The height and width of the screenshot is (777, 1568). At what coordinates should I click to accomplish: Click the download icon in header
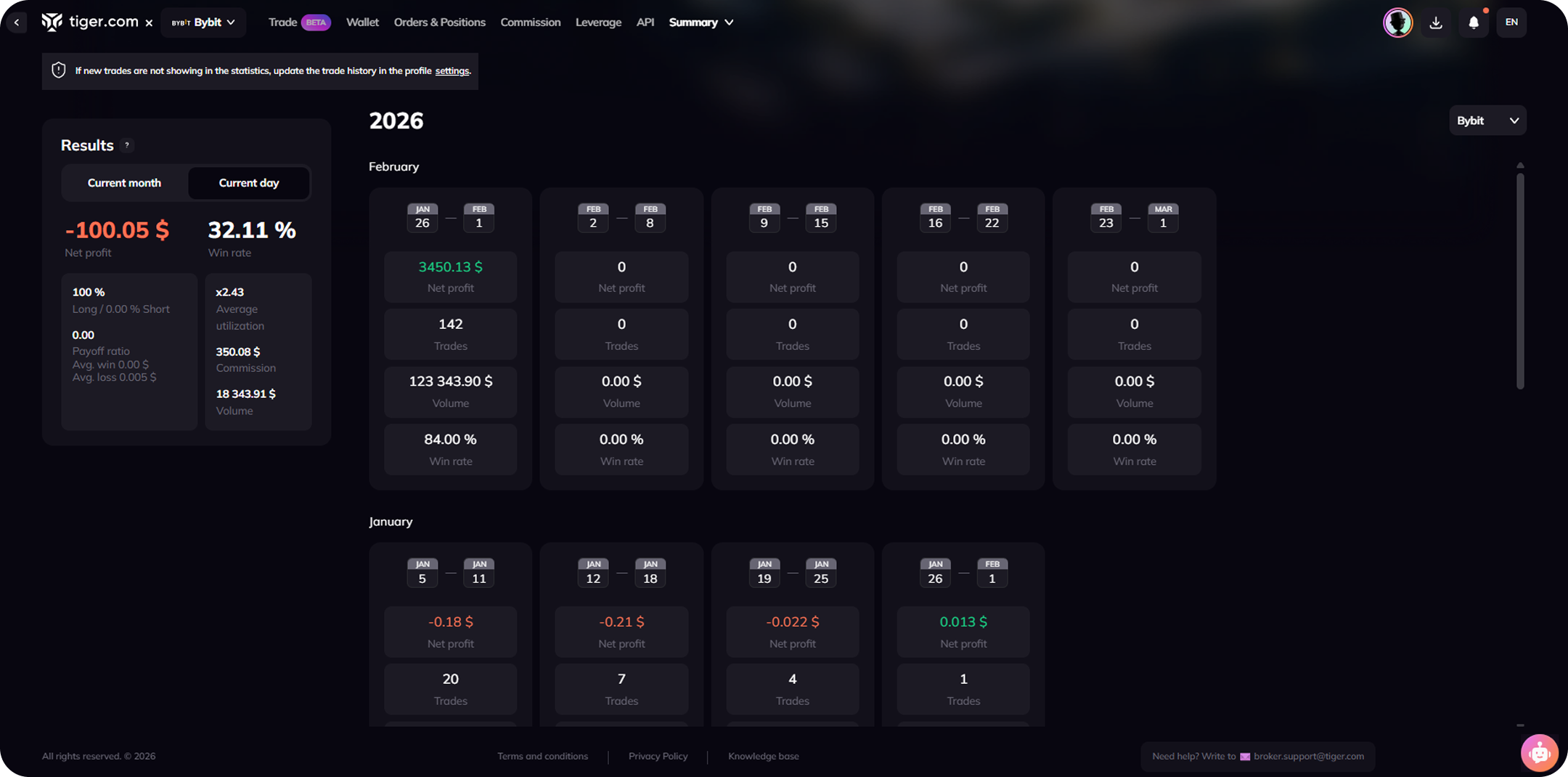pyautogui.click(x=1435, y=23)
